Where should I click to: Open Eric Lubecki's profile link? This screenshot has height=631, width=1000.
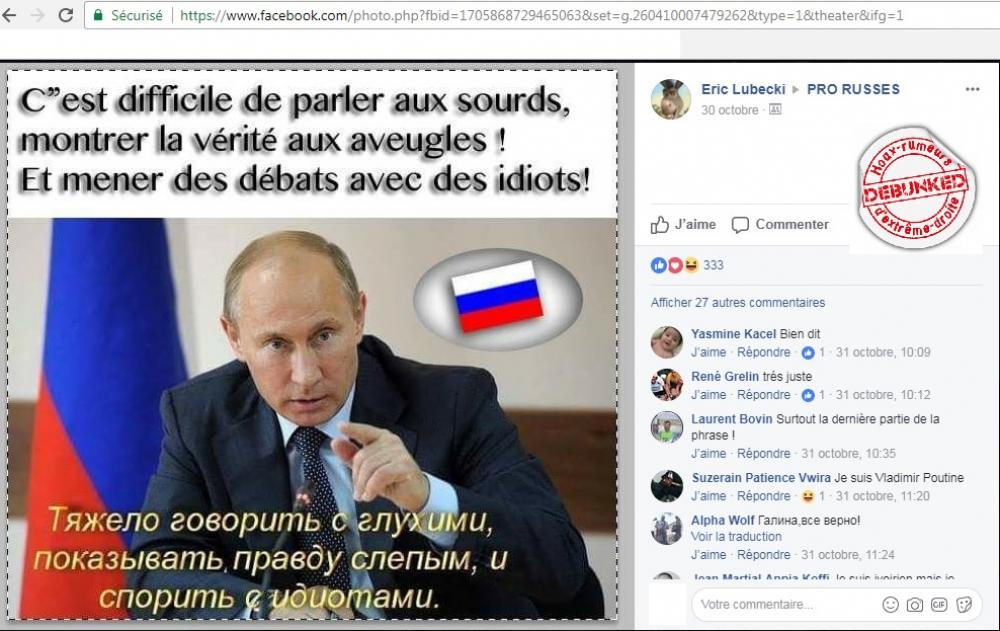coord(743,89)
